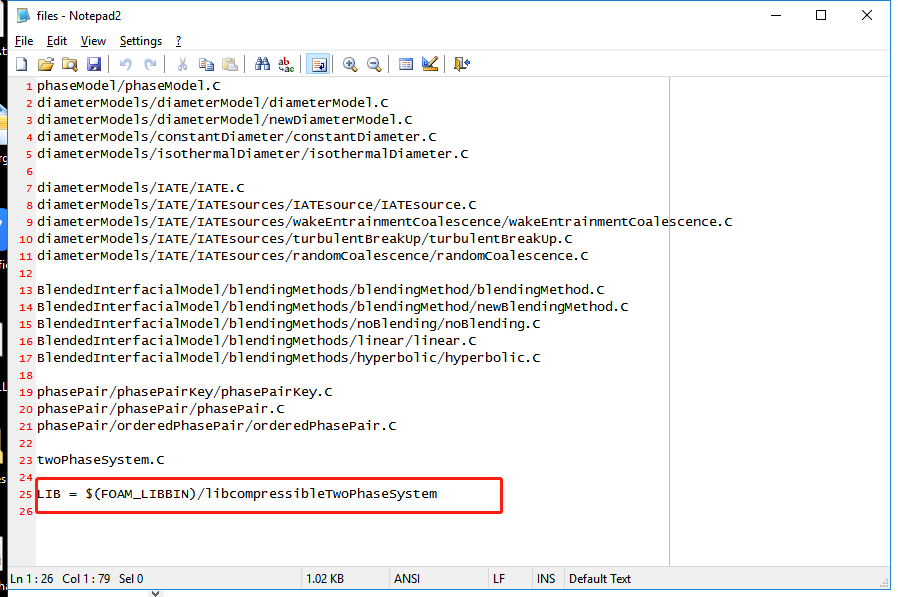Place cursor on the twoPhaseSystem.C line
Screen dimensions: 898x597
pyautogui.click(x=100, y=460)
